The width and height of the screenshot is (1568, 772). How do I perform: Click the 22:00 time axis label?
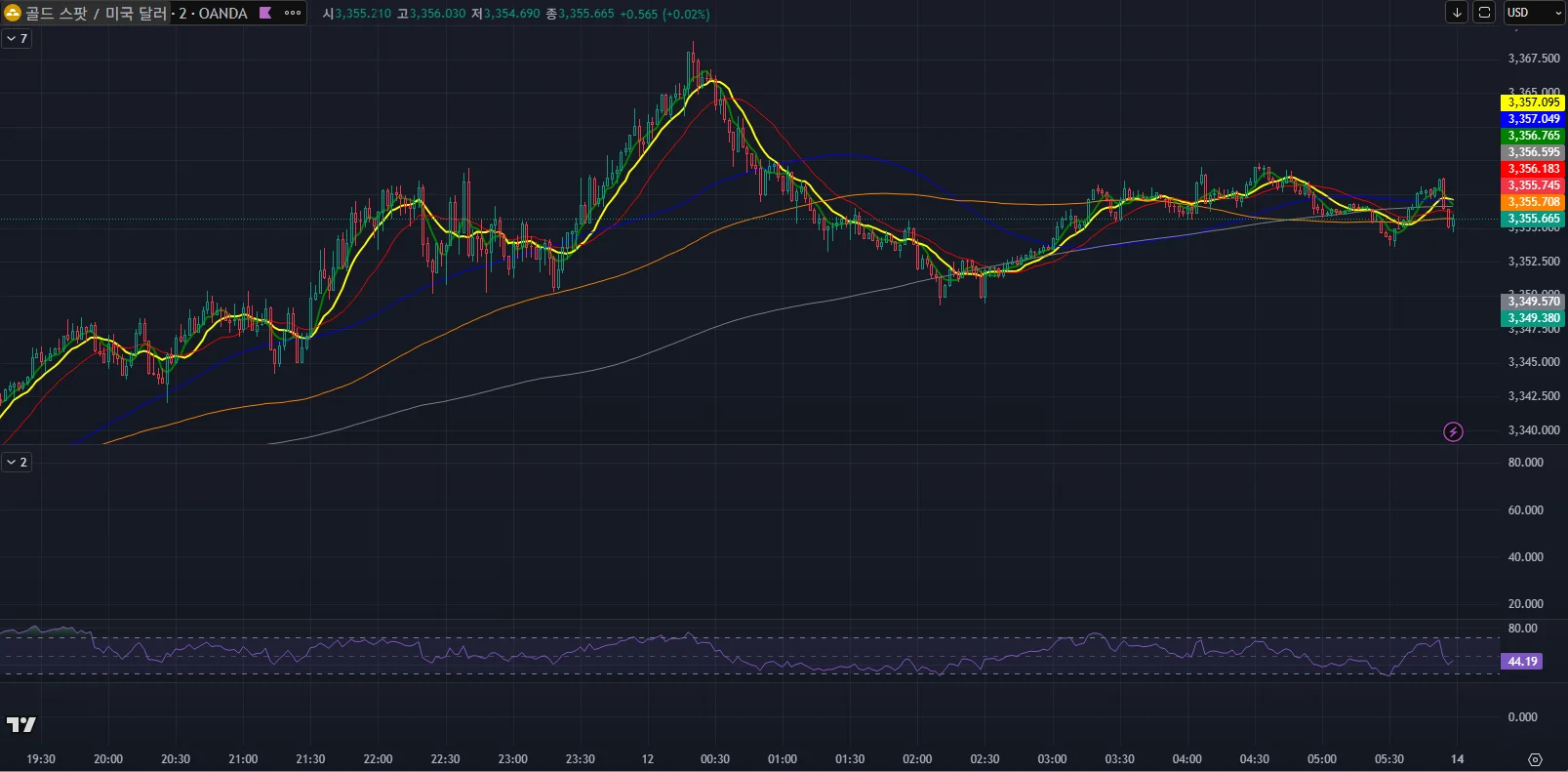point(378,759)
